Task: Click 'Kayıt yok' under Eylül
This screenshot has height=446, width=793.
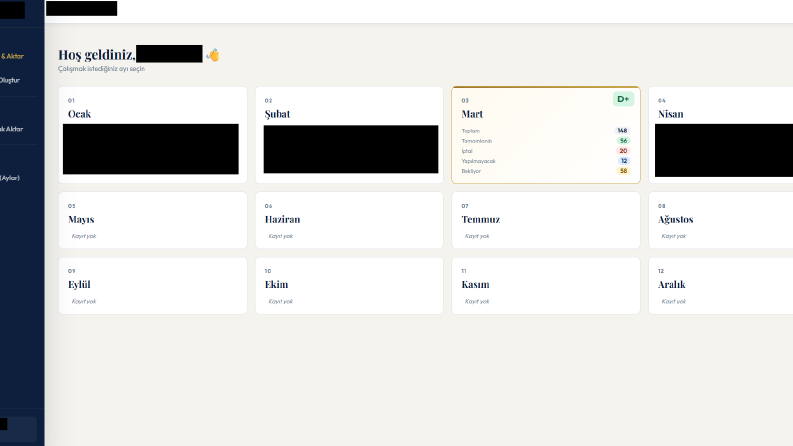Action: [x=83, y=301]
